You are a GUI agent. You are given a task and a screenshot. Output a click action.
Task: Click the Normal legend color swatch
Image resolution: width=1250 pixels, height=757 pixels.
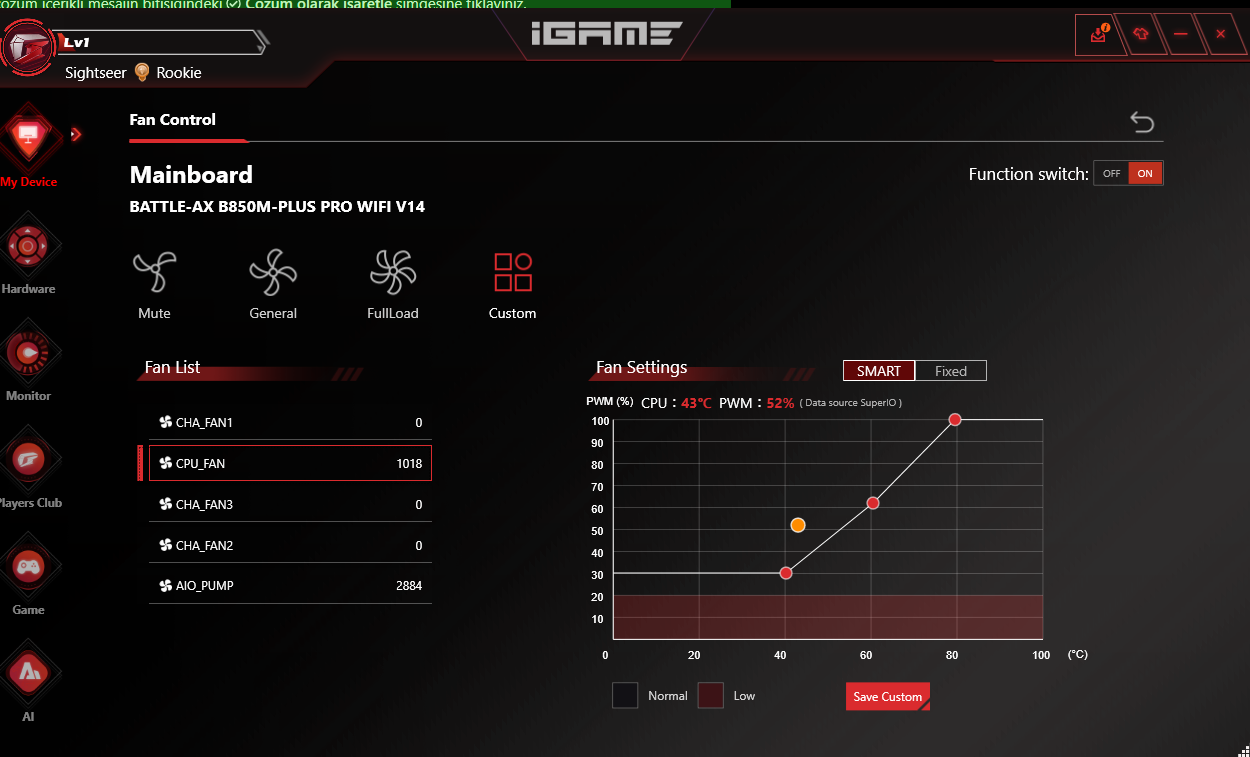(625, 696)
